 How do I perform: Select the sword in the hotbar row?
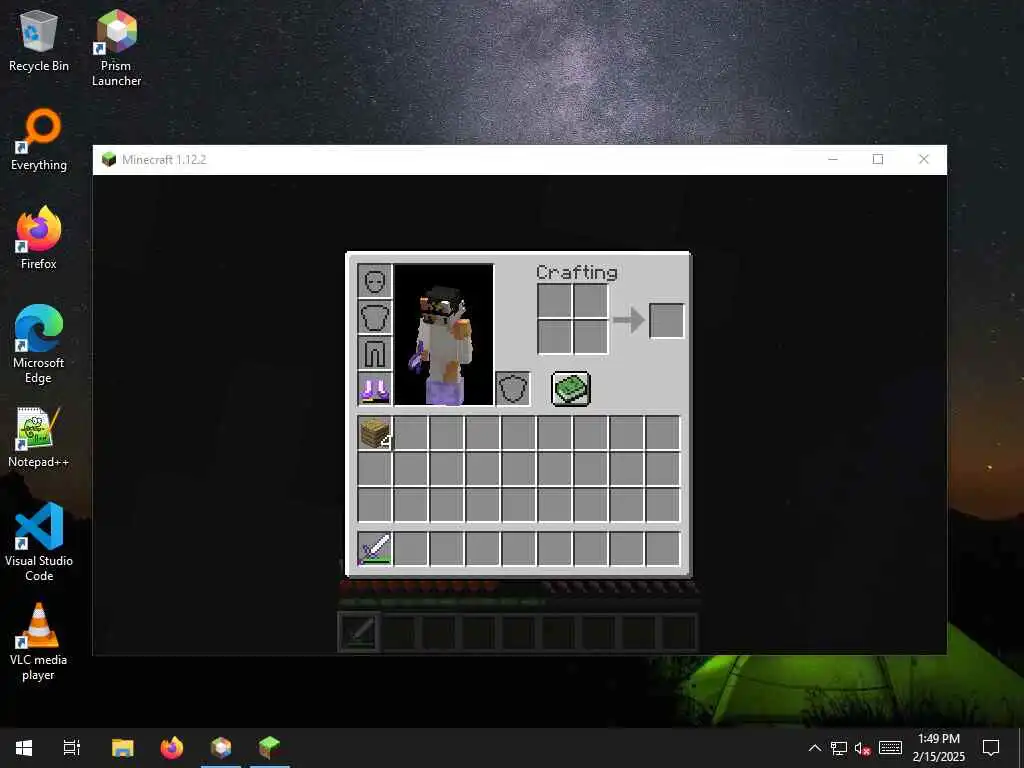coord(375,549)
